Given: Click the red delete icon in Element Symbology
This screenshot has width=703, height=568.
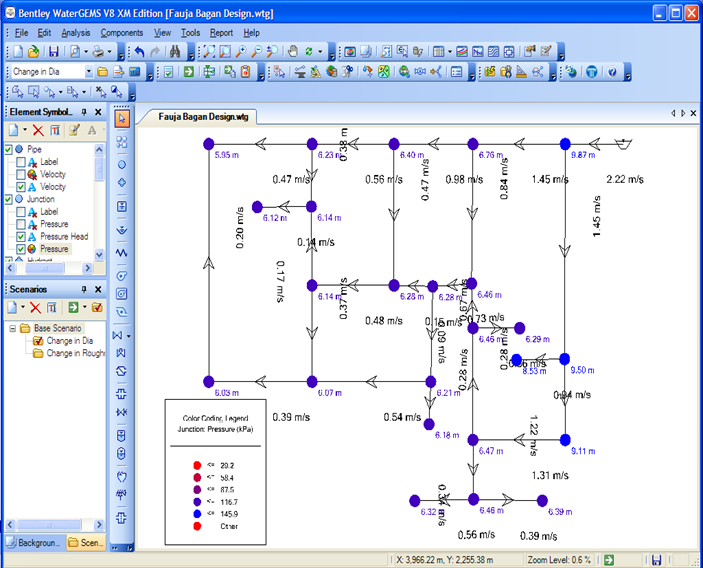Looking at the screenshot, I should point(38,130).
